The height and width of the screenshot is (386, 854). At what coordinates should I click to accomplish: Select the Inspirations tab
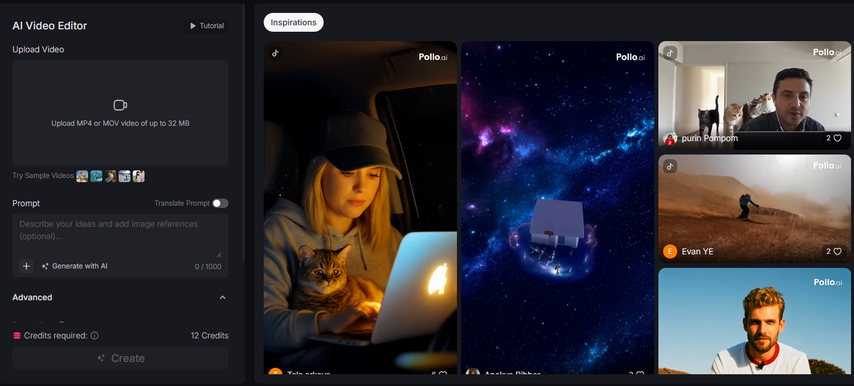tap(294, 22)
